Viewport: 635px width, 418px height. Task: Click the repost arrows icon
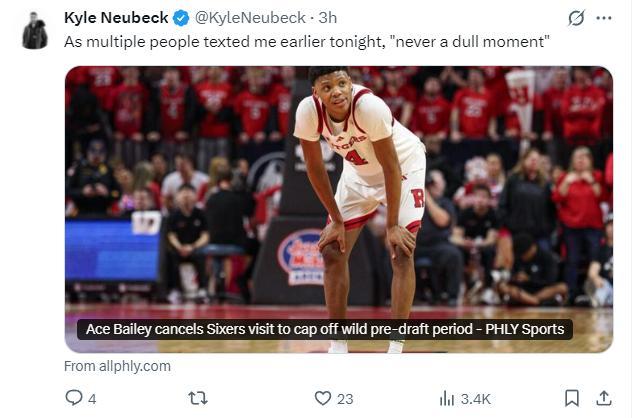tap(198, 398)
